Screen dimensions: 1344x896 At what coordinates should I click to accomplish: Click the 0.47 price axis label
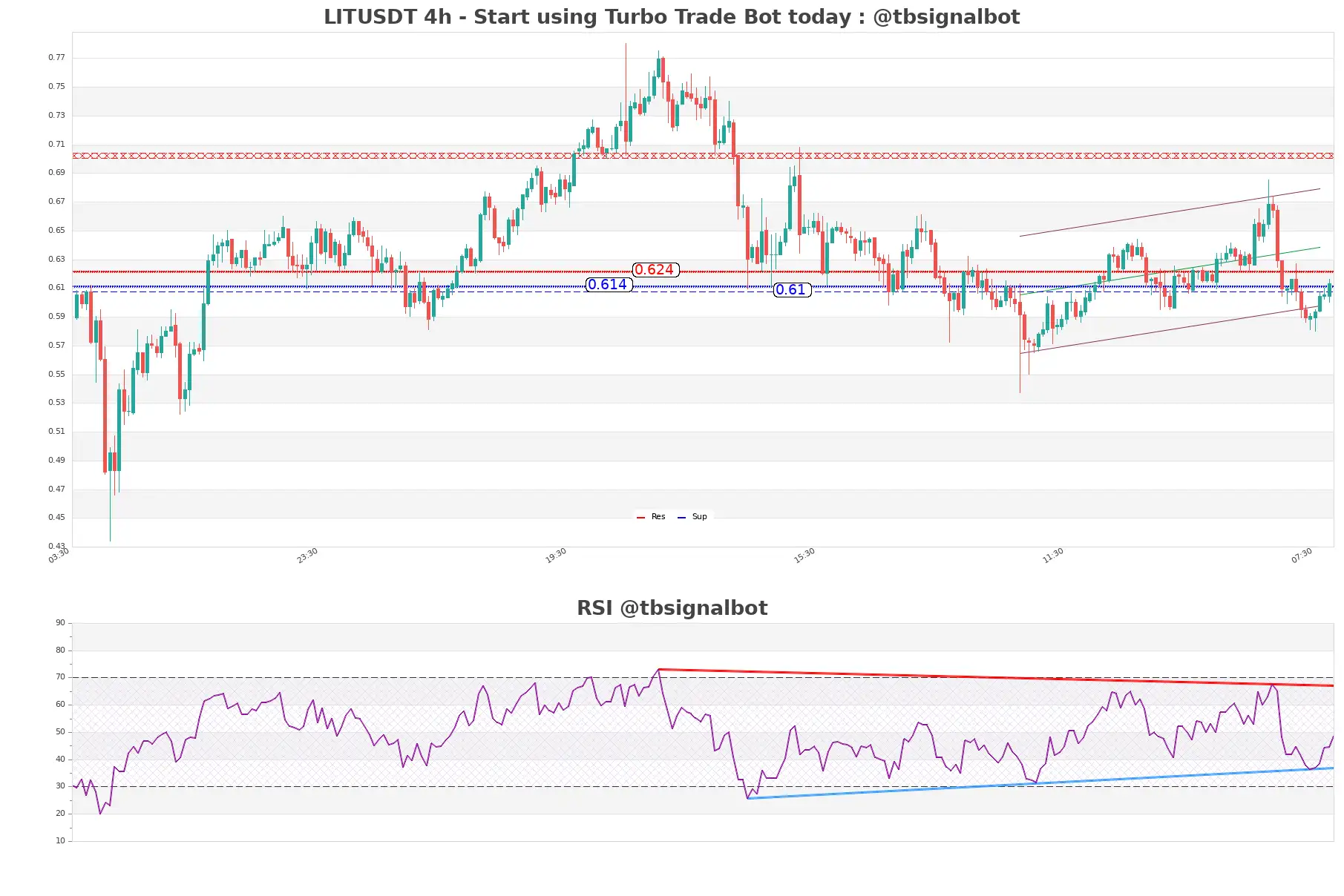click(56, 490)
